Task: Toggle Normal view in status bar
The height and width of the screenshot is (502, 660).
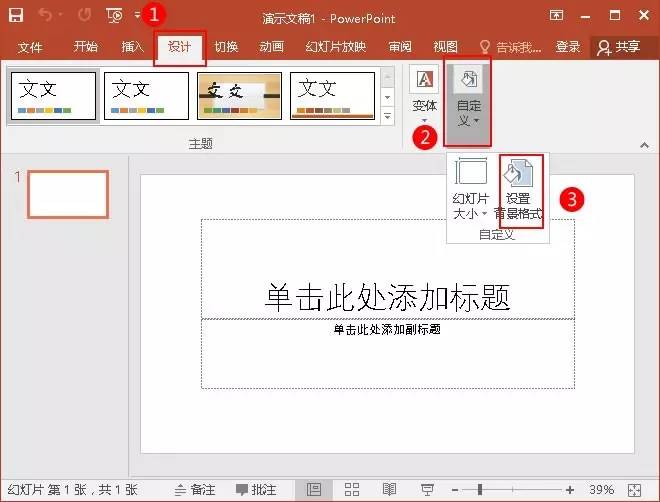Action: click(314, 490)
